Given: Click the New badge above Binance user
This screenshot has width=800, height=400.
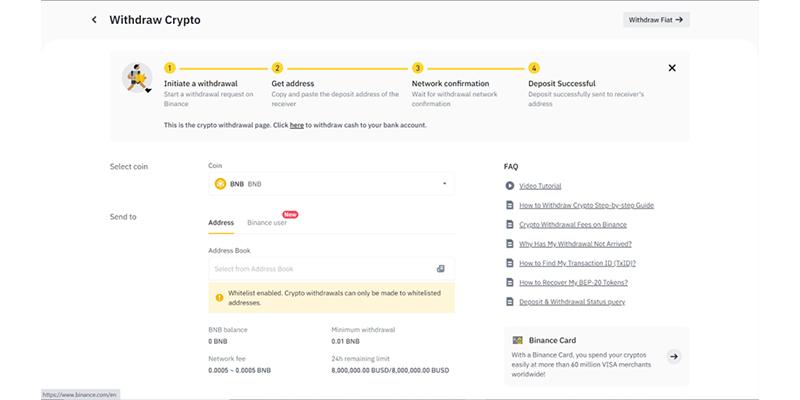Looking at the screenshot, I should [x=290, y=215].
